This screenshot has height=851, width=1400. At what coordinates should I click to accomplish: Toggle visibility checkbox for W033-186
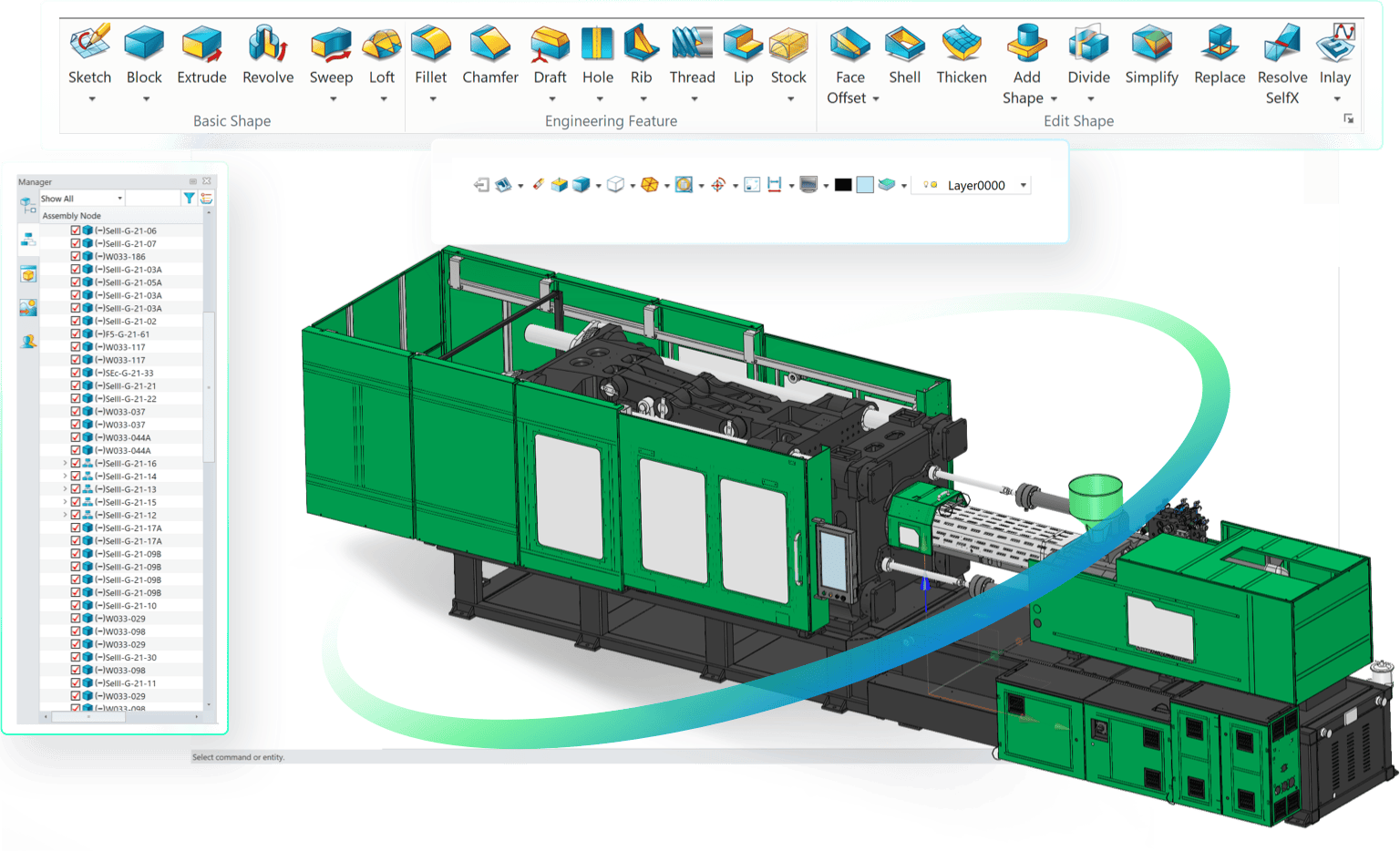[x=76, y=256]
